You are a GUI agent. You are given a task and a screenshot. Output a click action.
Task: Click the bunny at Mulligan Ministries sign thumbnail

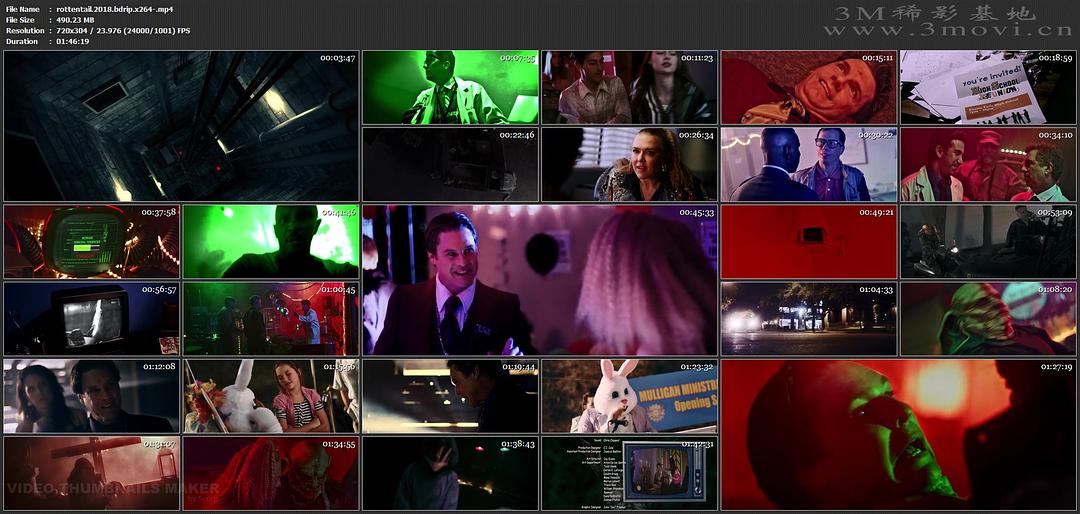click(x=630, y=396)
